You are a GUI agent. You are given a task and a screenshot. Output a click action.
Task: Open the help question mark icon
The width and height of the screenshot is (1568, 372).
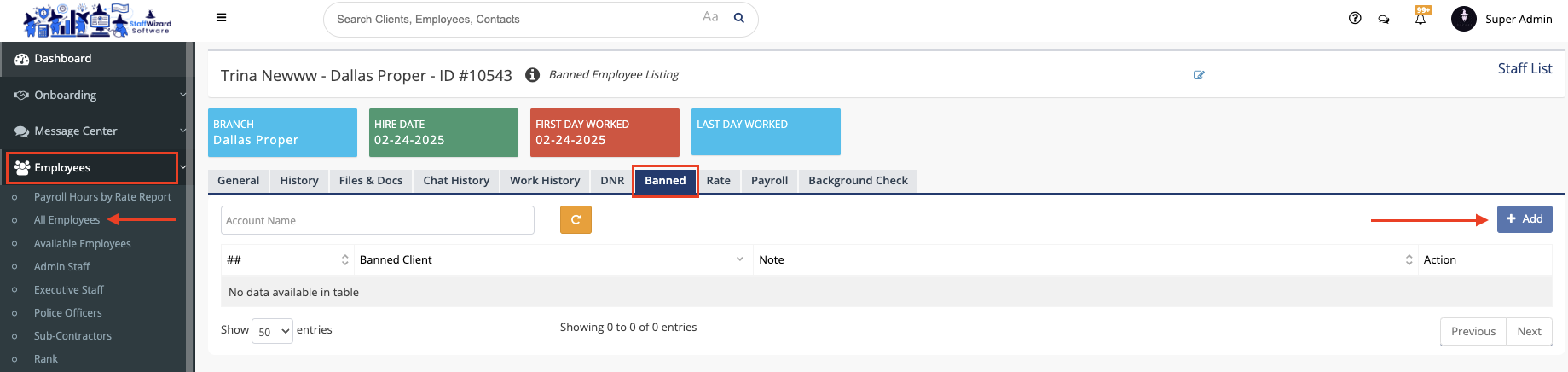coord(1355,19)
